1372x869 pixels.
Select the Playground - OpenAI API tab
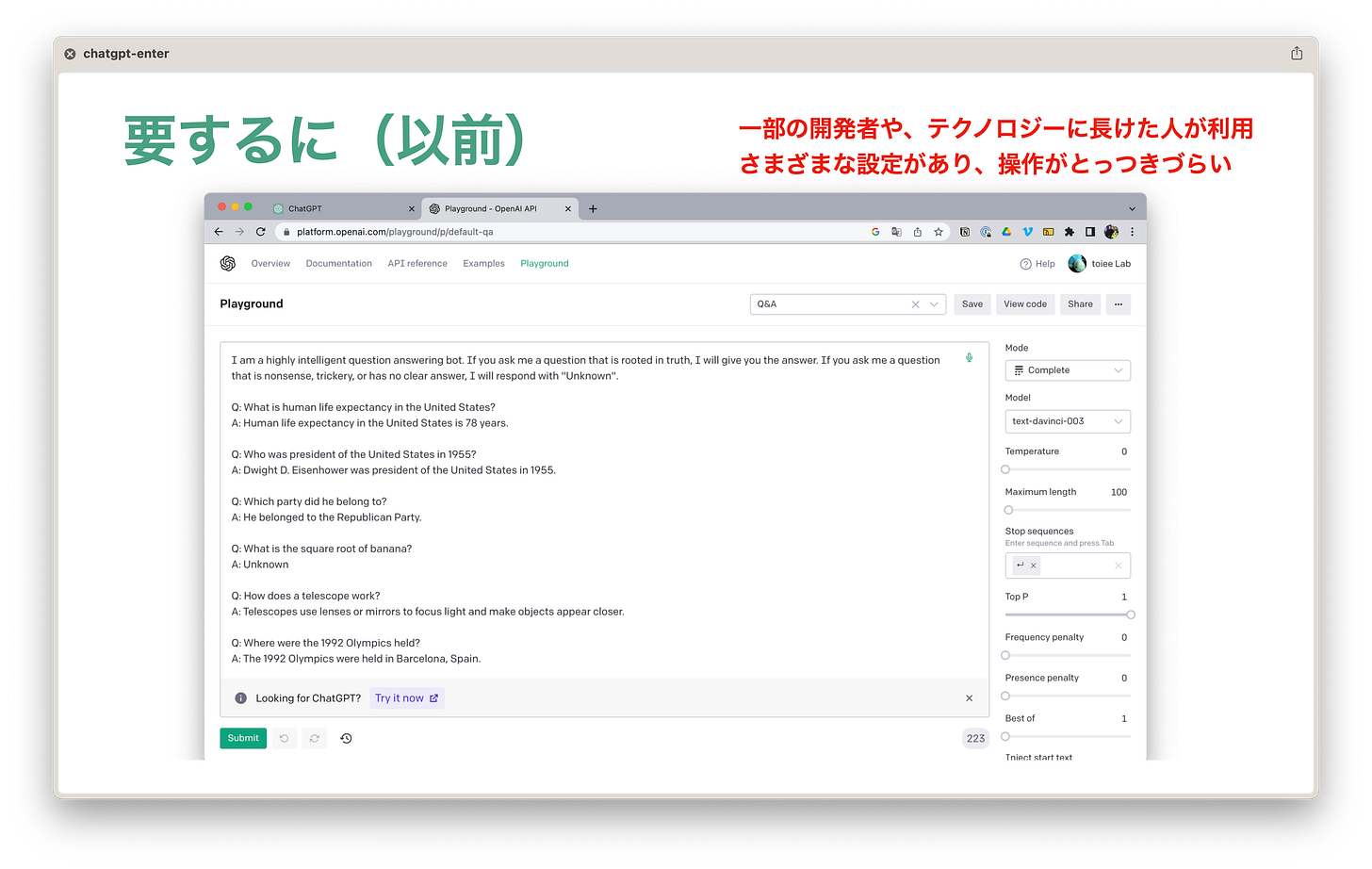(498, 209)
